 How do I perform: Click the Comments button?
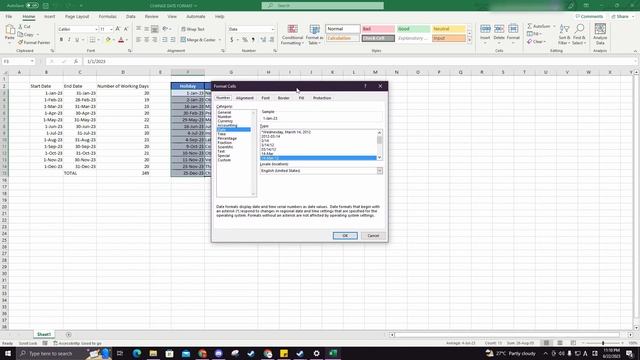(589, 17)
